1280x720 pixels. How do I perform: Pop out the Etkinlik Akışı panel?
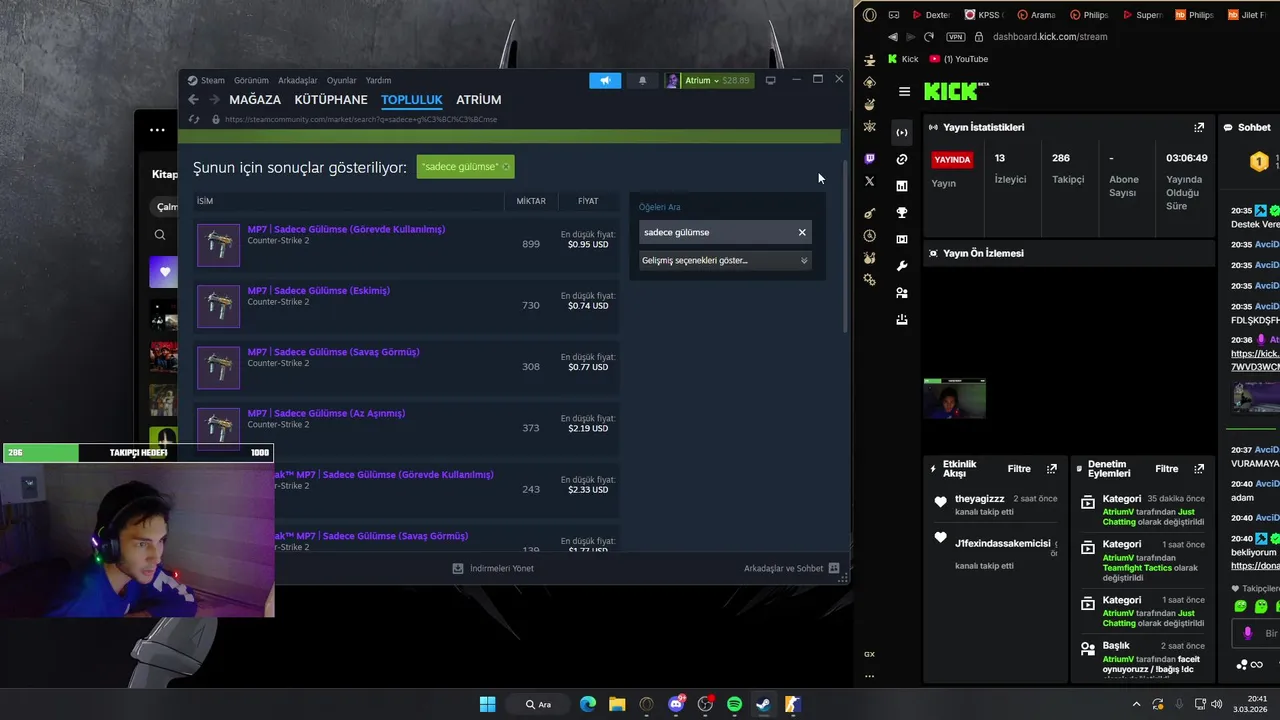[x=1051, y=469]
